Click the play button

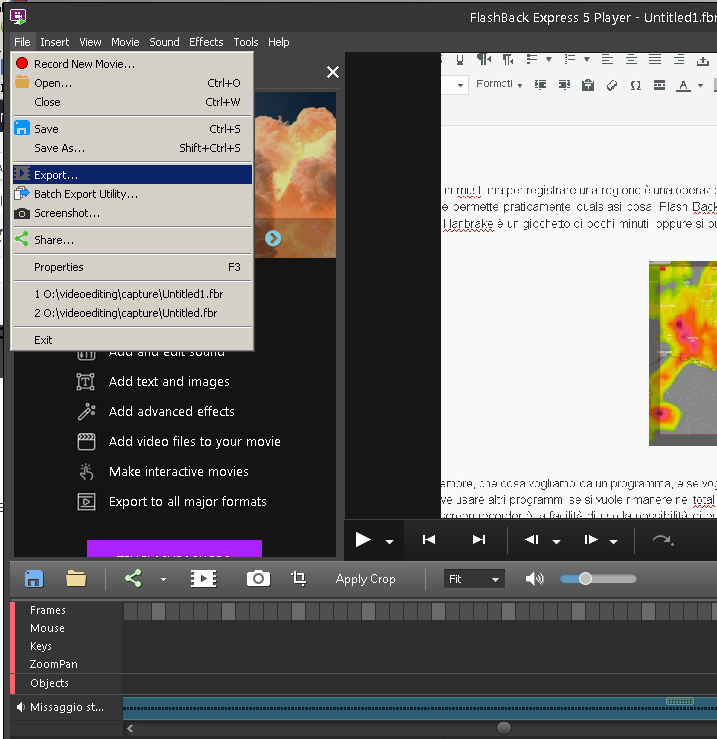coord(363,540)
